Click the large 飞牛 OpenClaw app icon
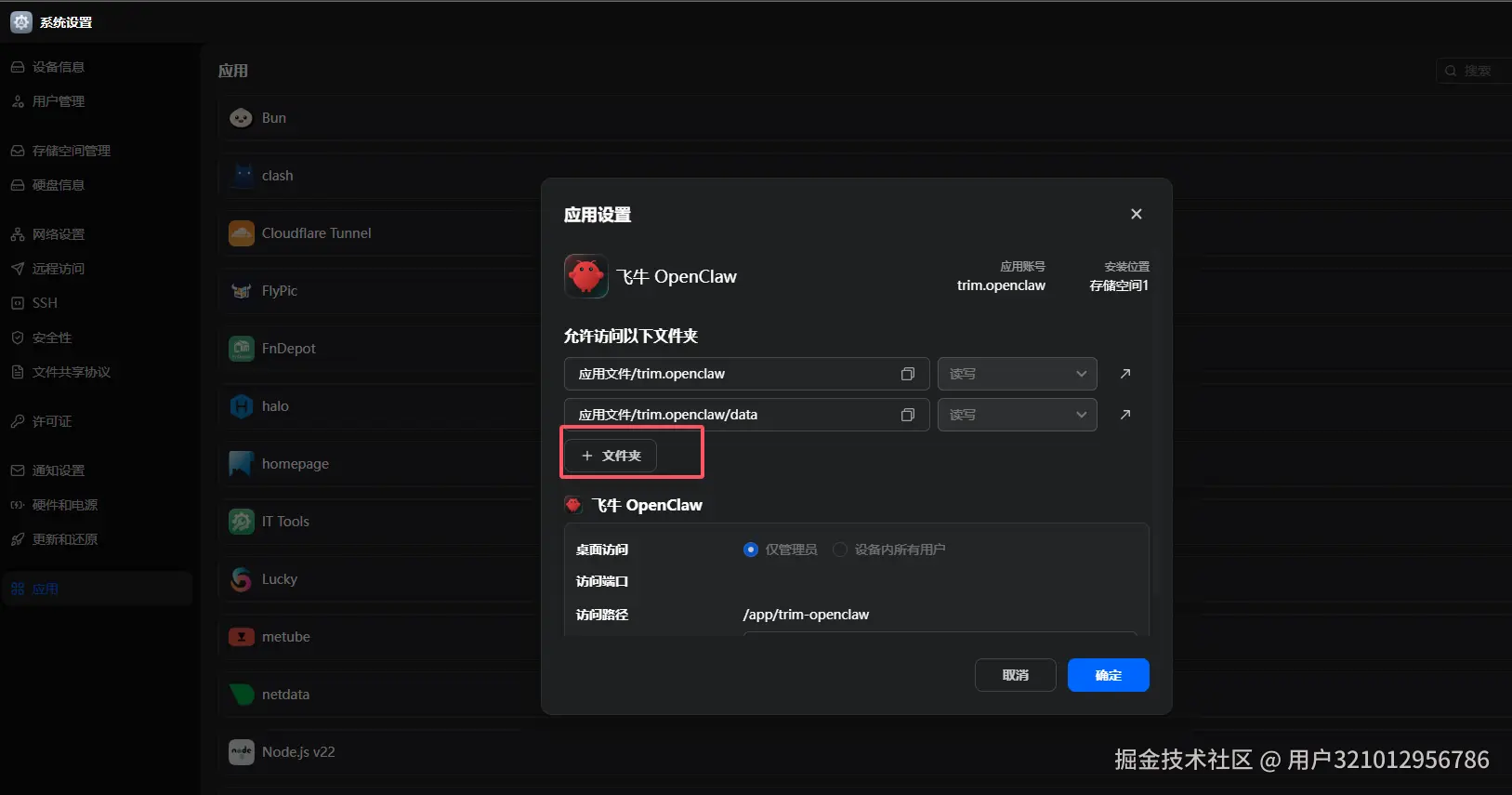This screenshot has width=1512, height=795. [x=586, y=276]
